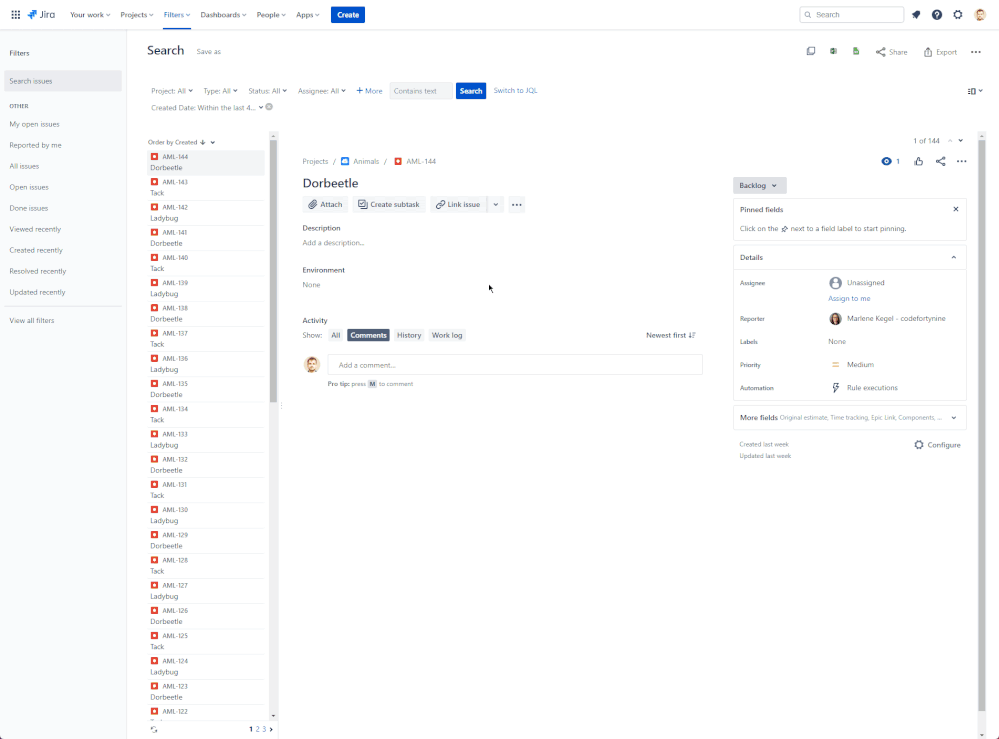Open the Backlog status dropdown
The image size is (999, 739).
coord(759,185)
